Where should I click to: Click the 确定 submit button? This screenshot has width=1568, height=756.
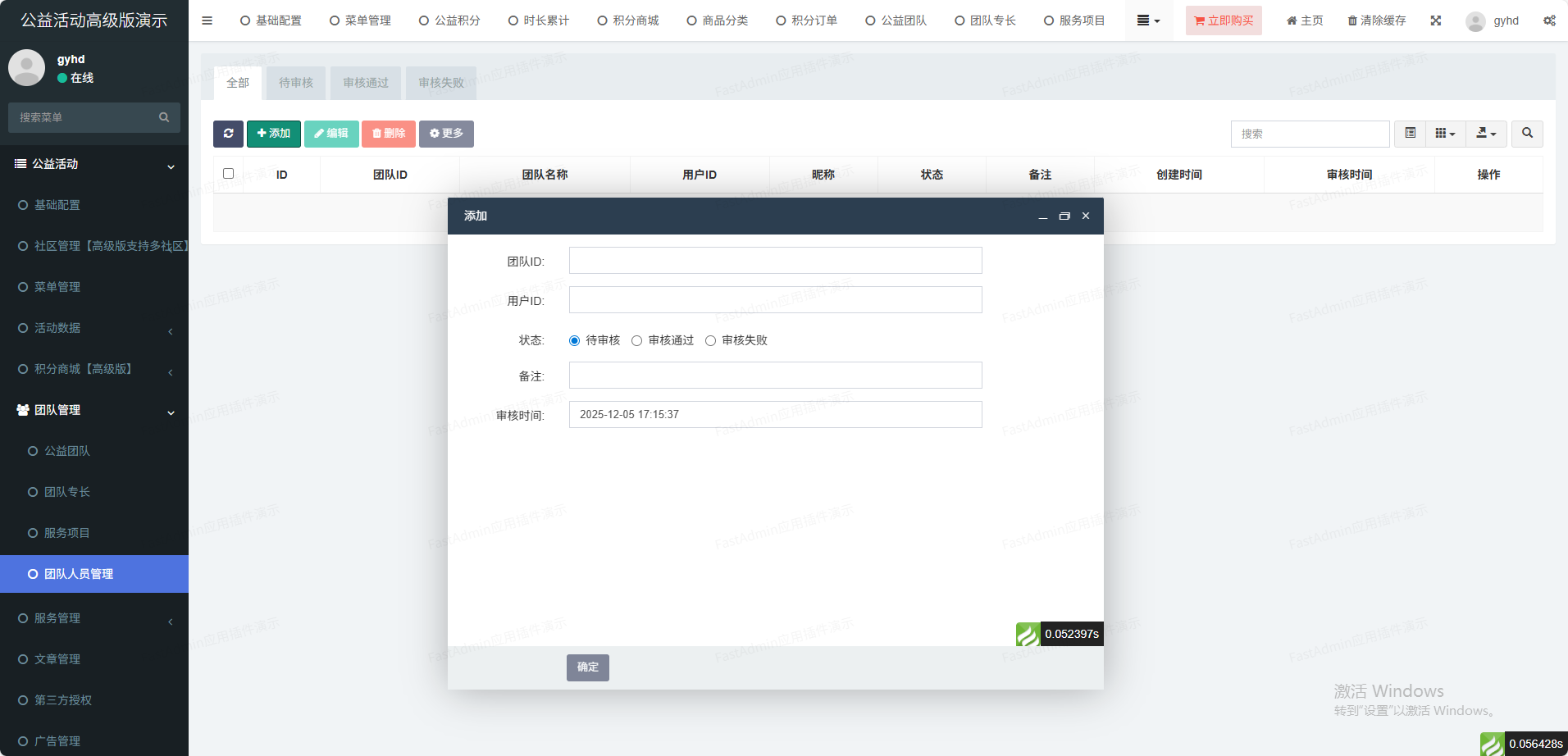(587, 667)
